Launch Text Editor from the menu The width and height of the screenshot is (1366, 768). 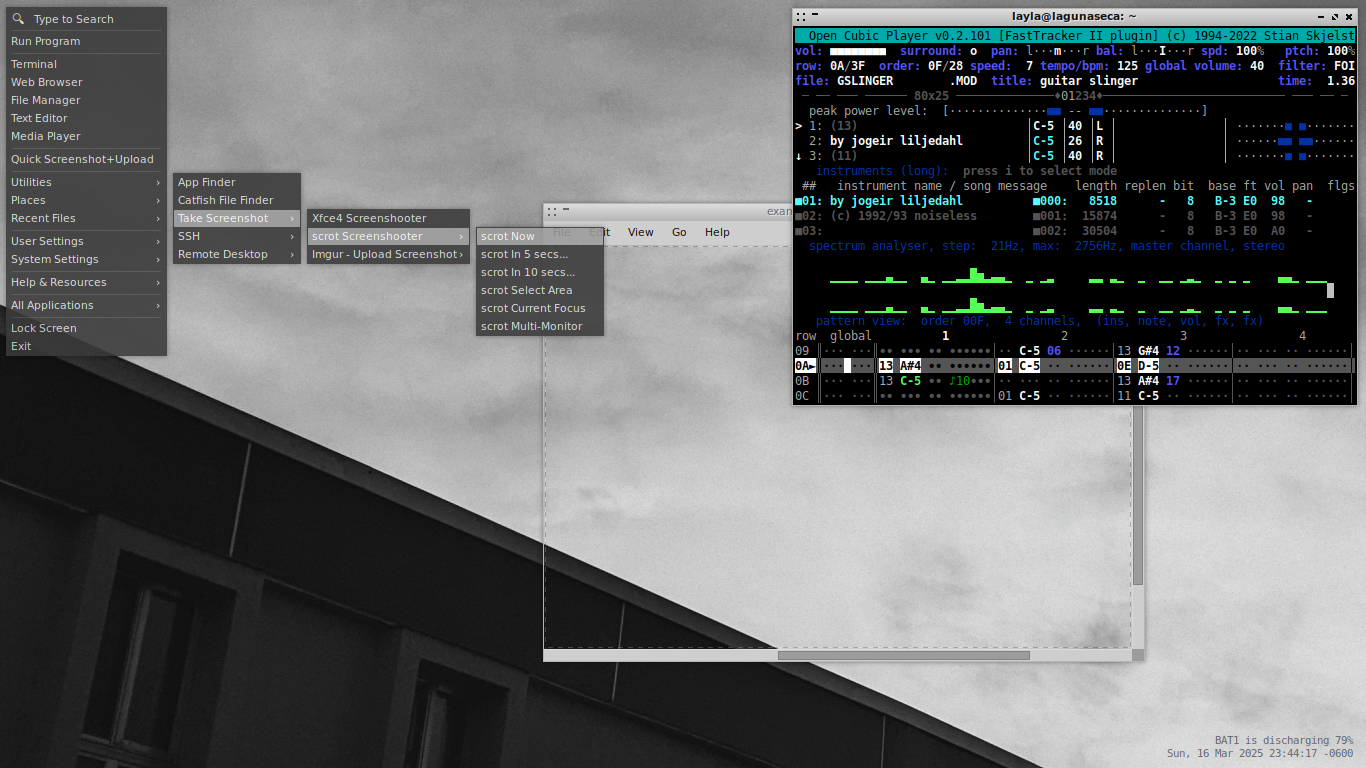click(x=86, y=118)
